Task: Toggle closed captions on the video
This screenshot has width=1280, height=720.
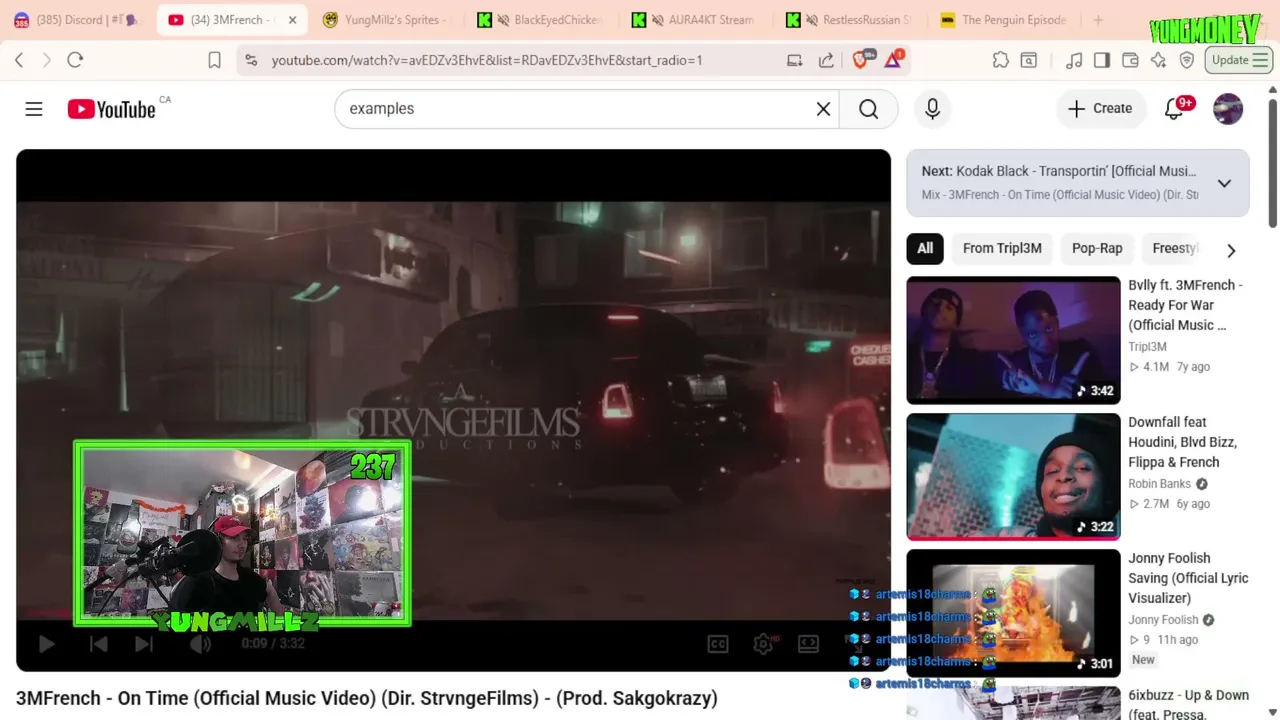Action: point(718,644)
